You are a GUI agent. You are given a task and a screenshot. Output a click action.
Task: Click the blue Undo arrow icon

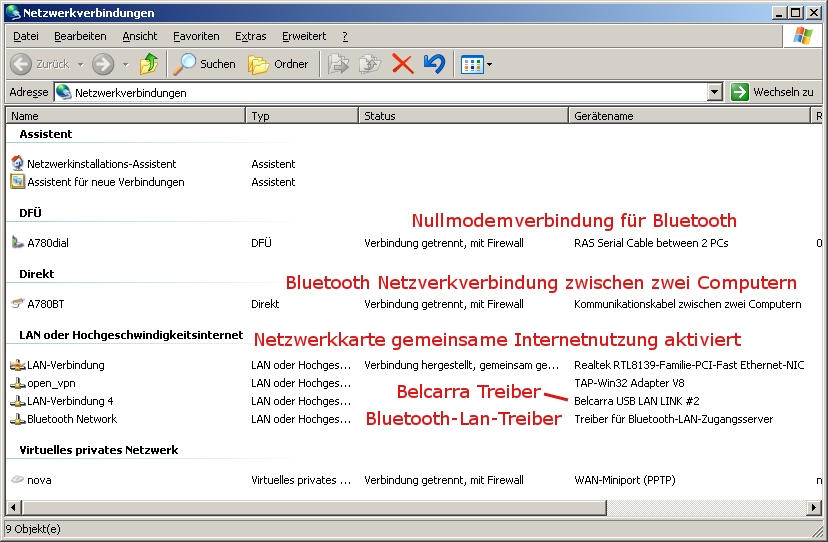[x=433, y=64]
